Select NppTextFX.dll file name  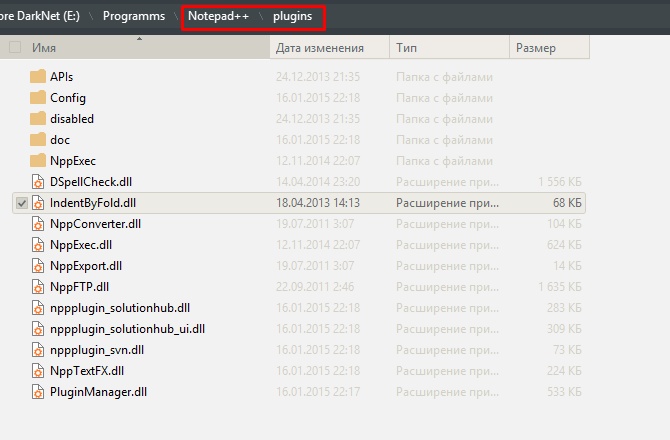click(87, 371)
